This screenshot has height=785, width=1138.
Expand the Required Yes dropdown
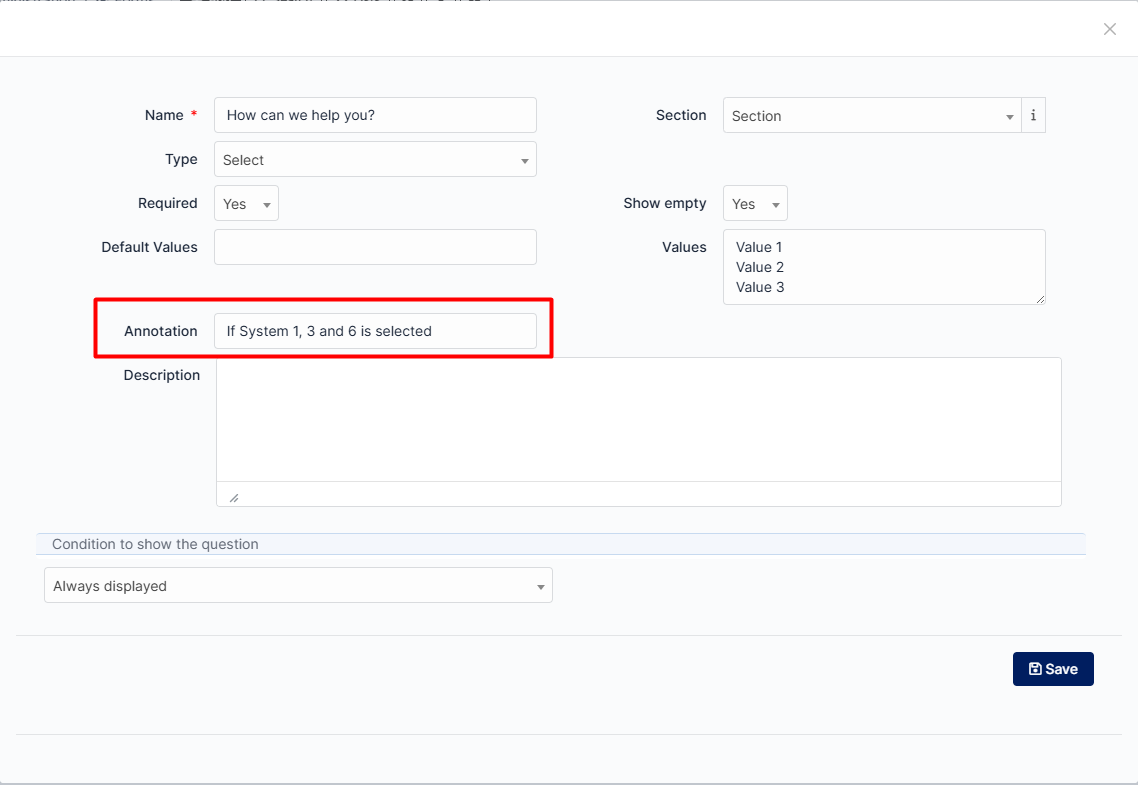pyautogui.click(x=246, y=204)
